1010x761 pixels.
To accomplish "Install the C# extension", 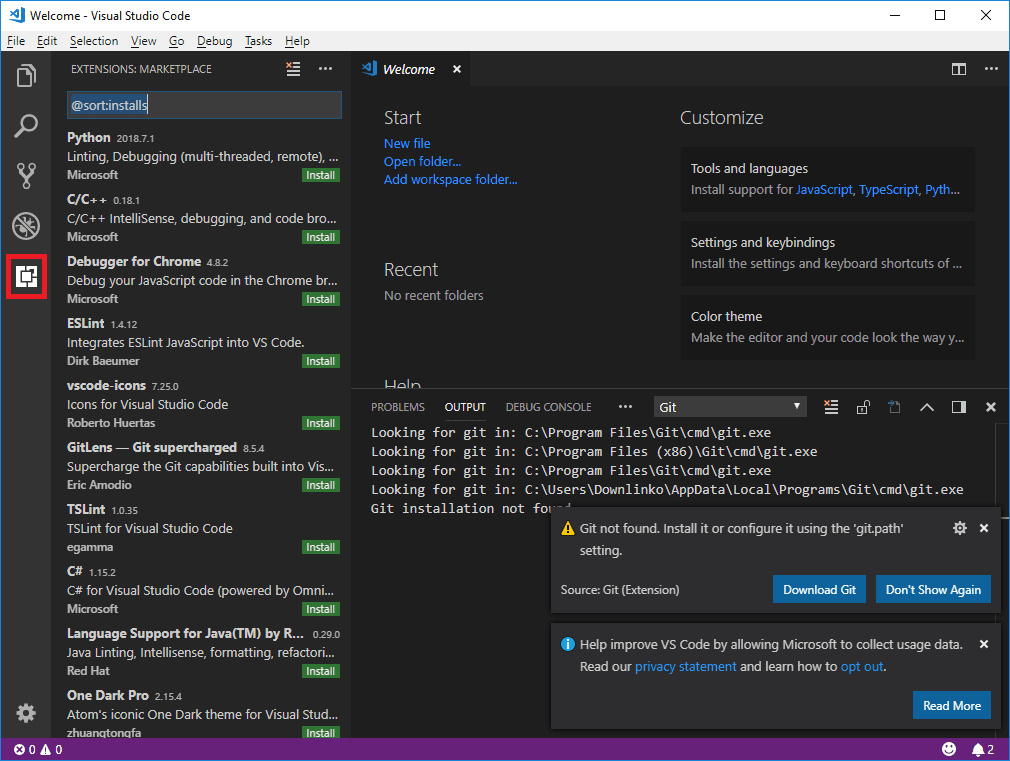I will (x=321, y=609).
